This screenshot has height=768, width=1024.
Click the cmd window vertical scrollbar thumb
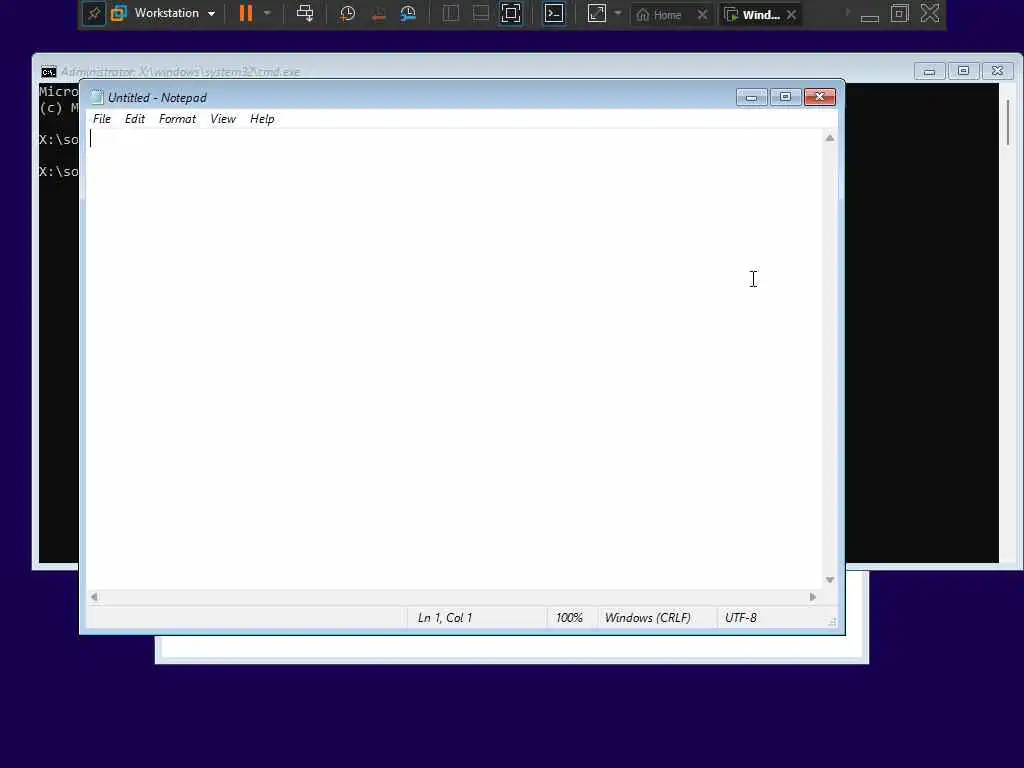pos(1008,123)
